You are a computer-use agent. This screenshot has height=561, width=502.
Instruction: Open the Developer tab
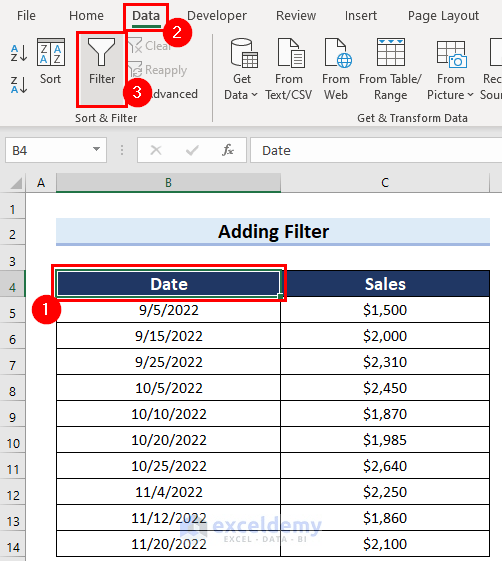pos(217,16)
